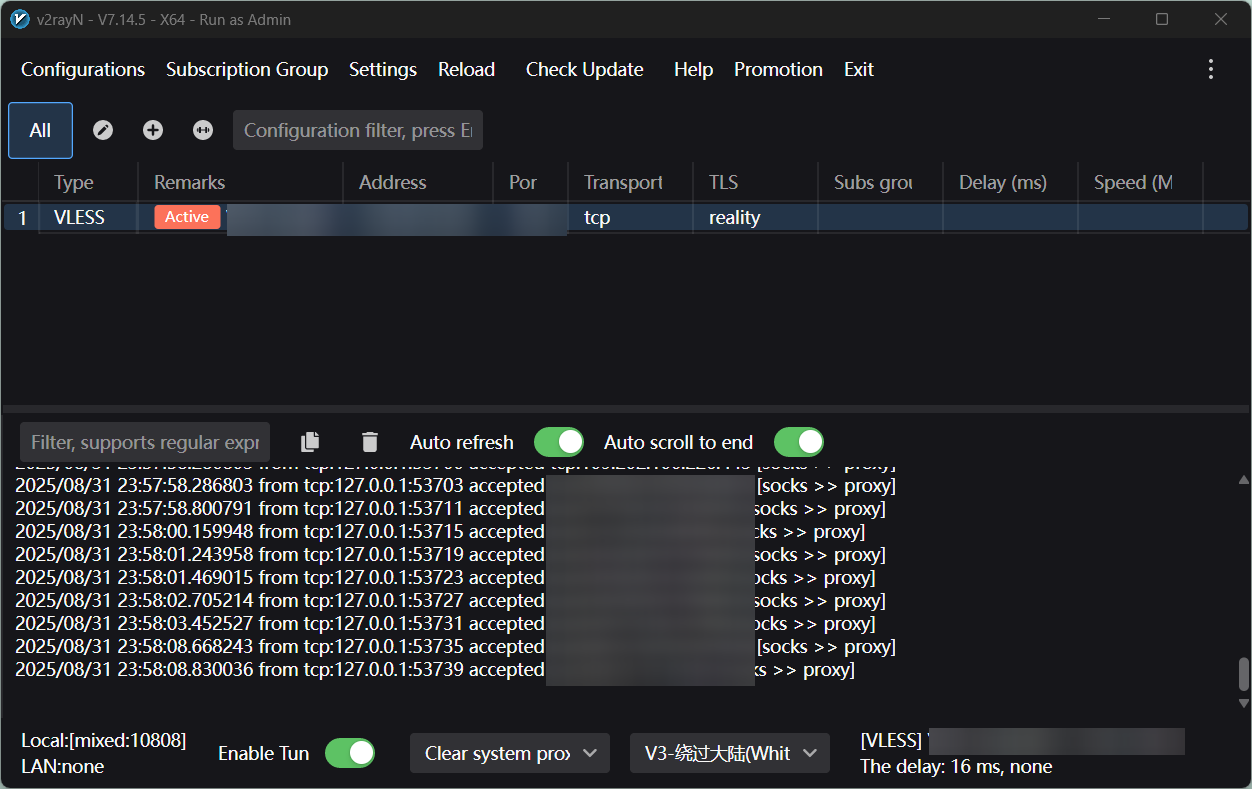This screenshot has height=789, width=1252.
Task: Click the add subscription plus icon
Action: pos(153,130)
